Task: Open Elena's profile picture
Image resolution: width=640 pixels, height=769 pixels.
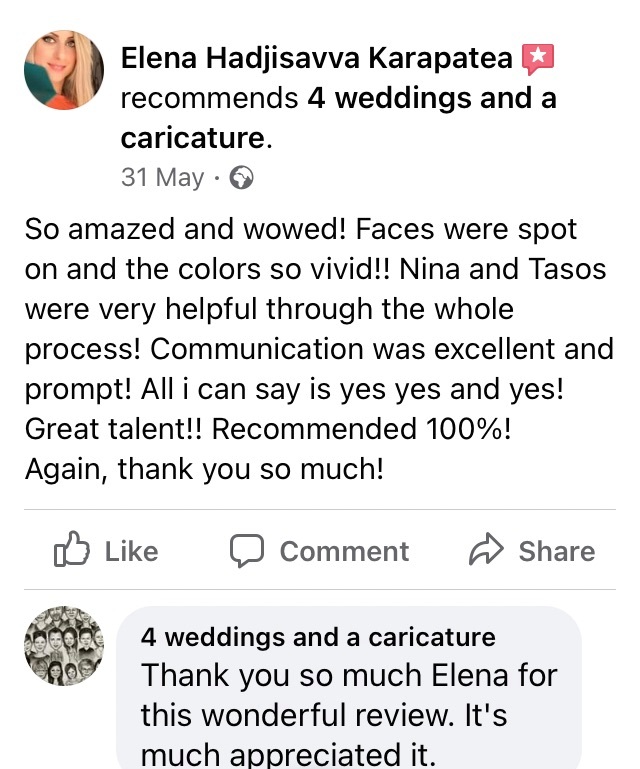Action: click(x=64, y=69)
